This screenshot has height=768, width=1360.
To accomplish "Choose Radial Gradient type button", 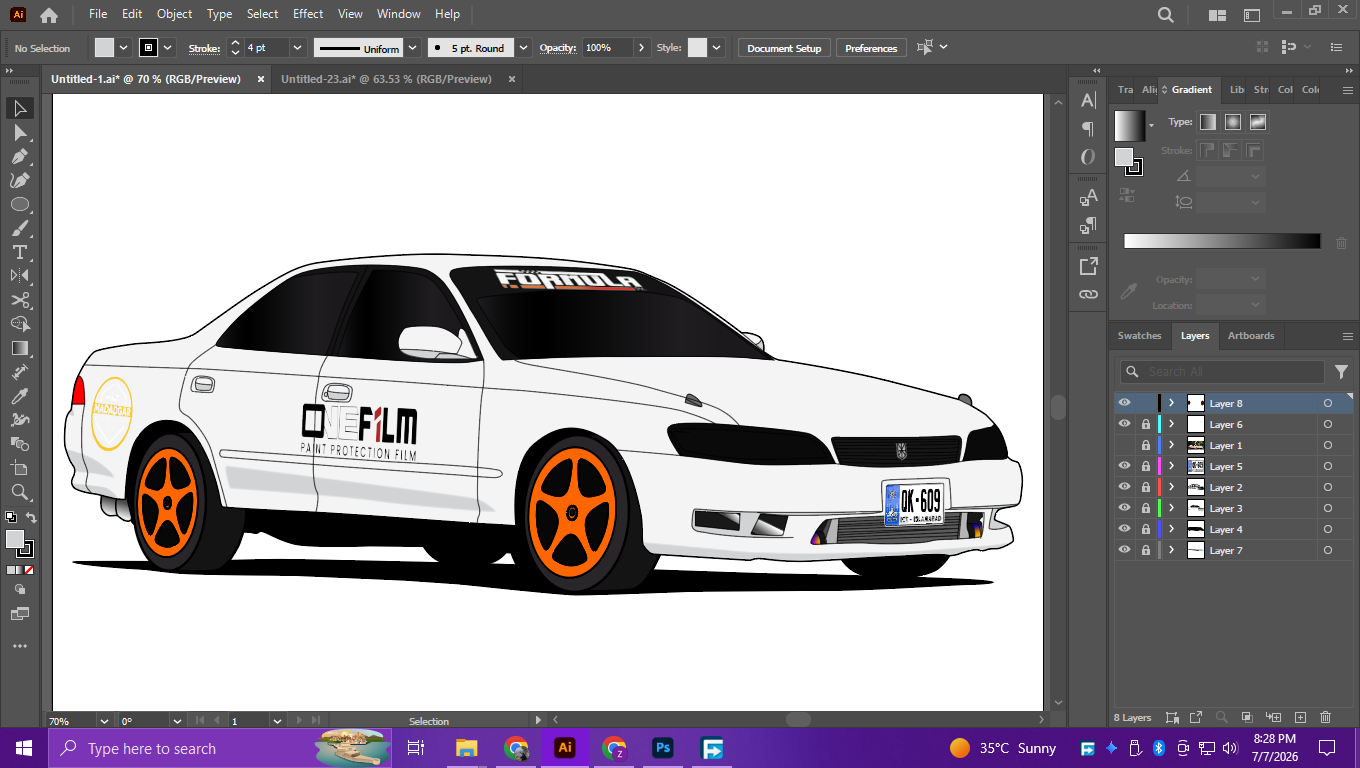I will coord(1233,122).
